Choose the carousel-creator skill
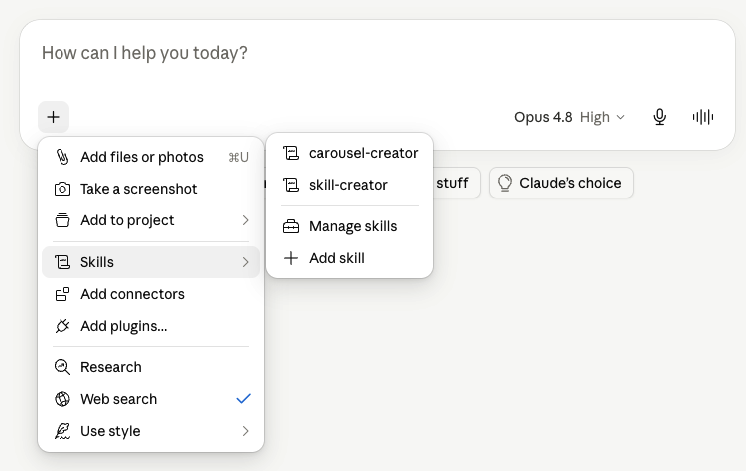The width and height of the screenshot is (746, 471). (350, 153)
